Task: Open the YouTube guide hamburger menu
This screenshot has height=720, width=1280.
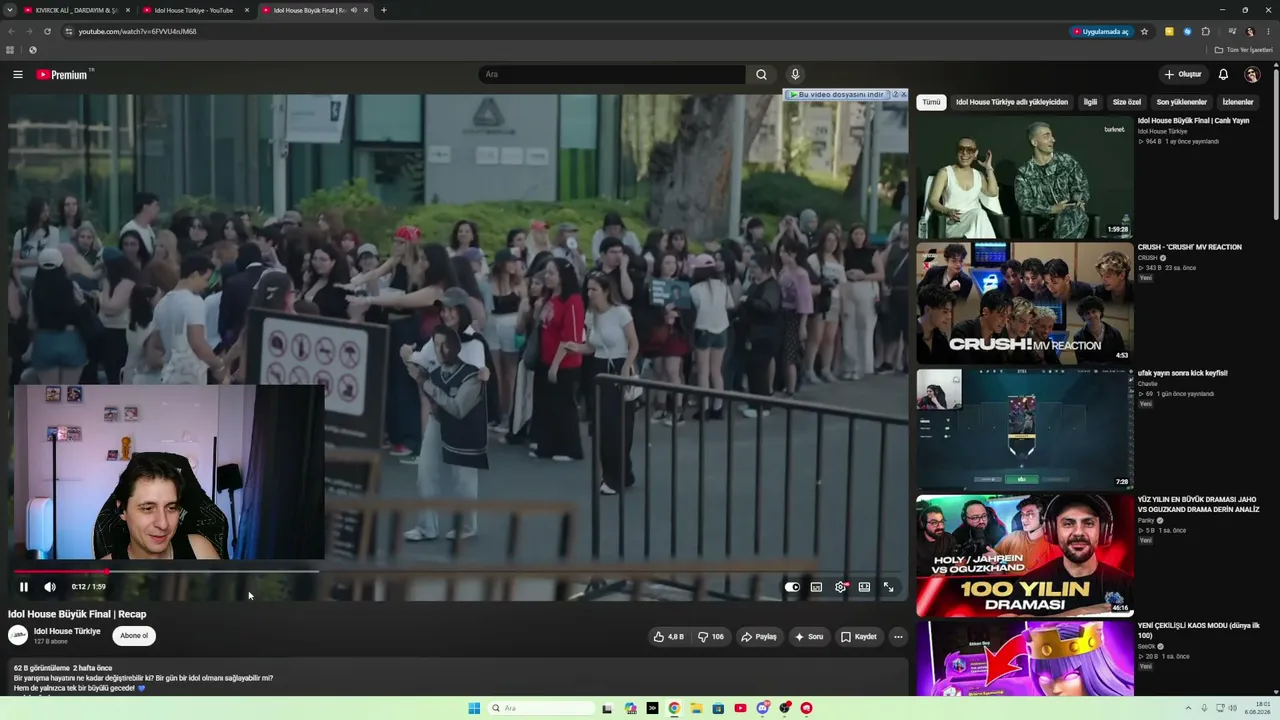Action: click(x=18, y=74)
